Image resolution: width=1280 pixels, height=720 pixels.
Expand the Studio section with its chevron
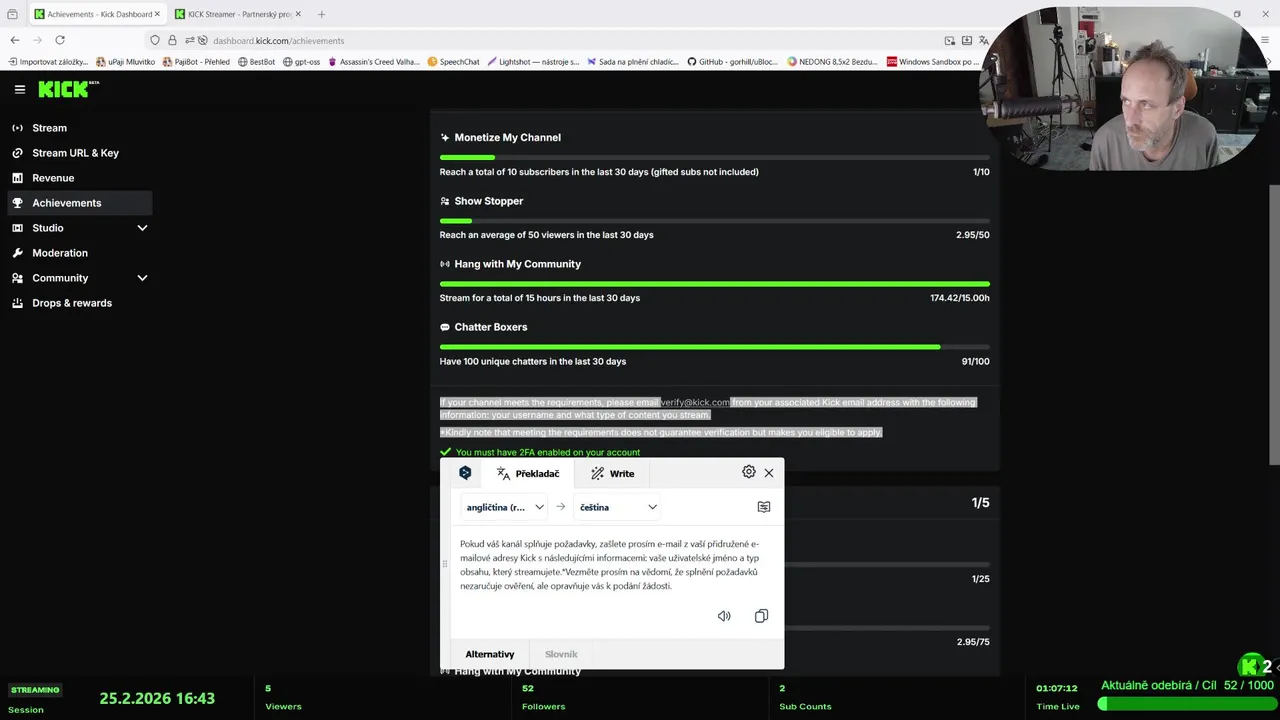coord(142,228)
